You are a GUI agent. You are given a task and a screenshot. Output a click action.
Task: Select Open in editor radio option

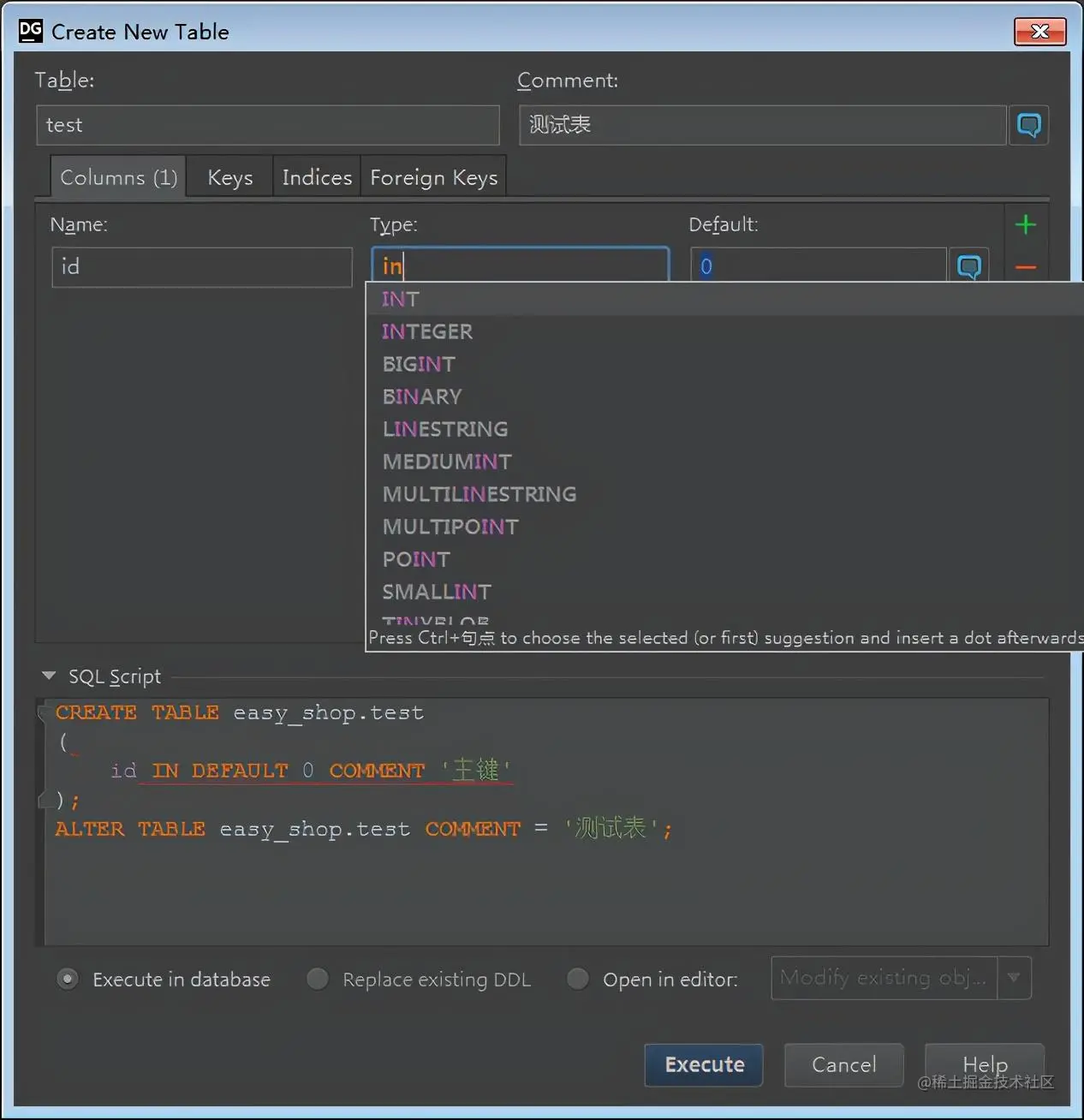578,979
